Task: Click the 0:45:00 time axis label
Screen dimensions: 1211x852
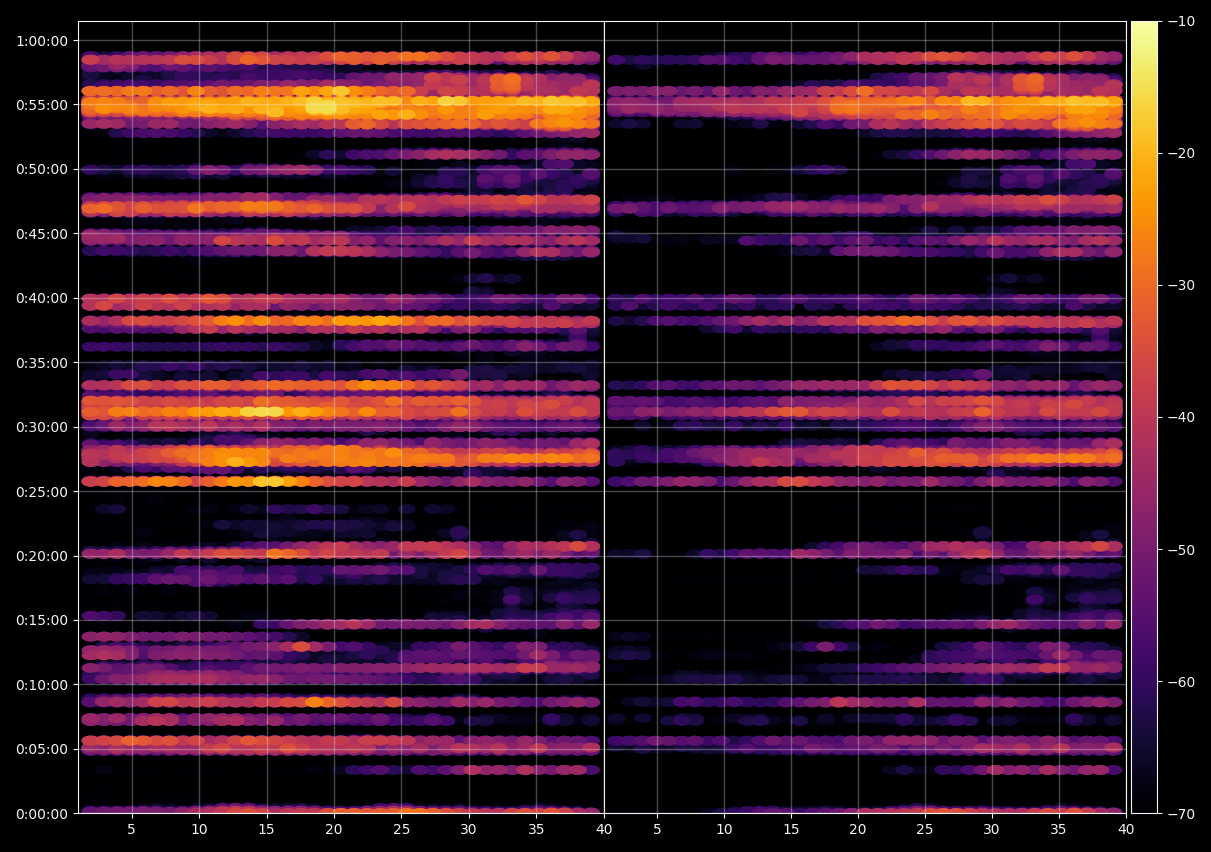Action: click(41, 234)
